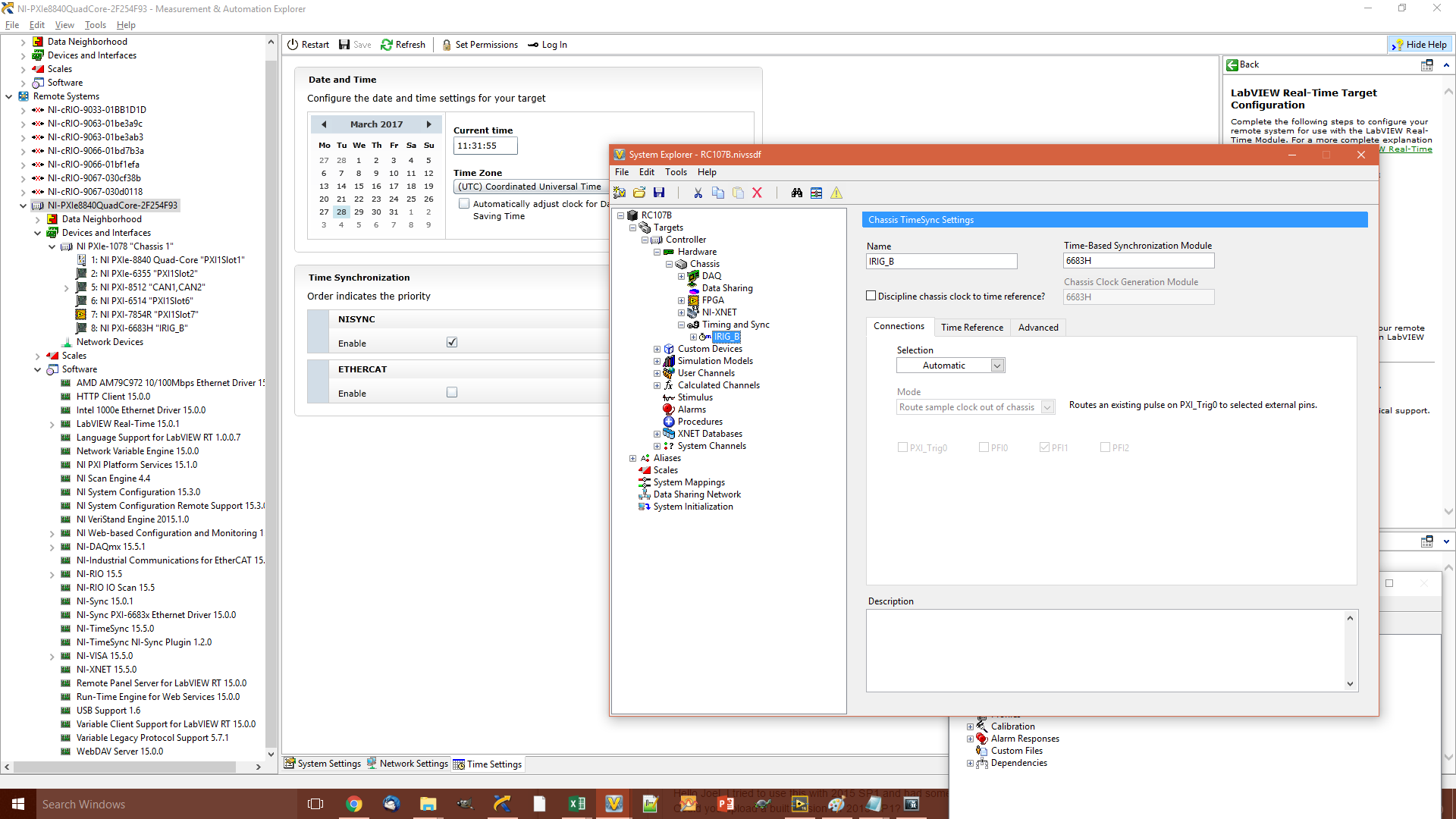The height and width of the screenshot is (819, 1456).
Task: Expand Calibration node in background window
Action: (970, 726)
